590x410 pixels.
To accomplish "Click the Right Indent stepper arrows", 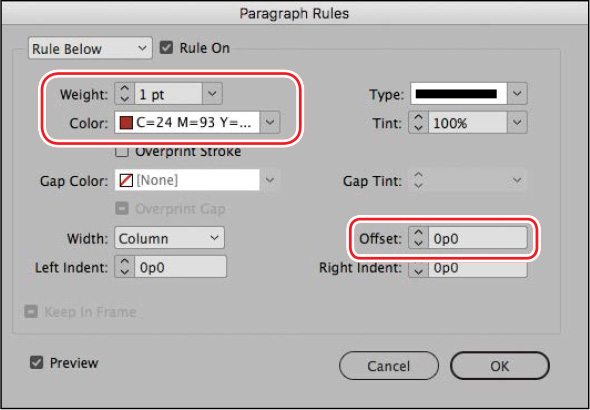I will [419, 269].
